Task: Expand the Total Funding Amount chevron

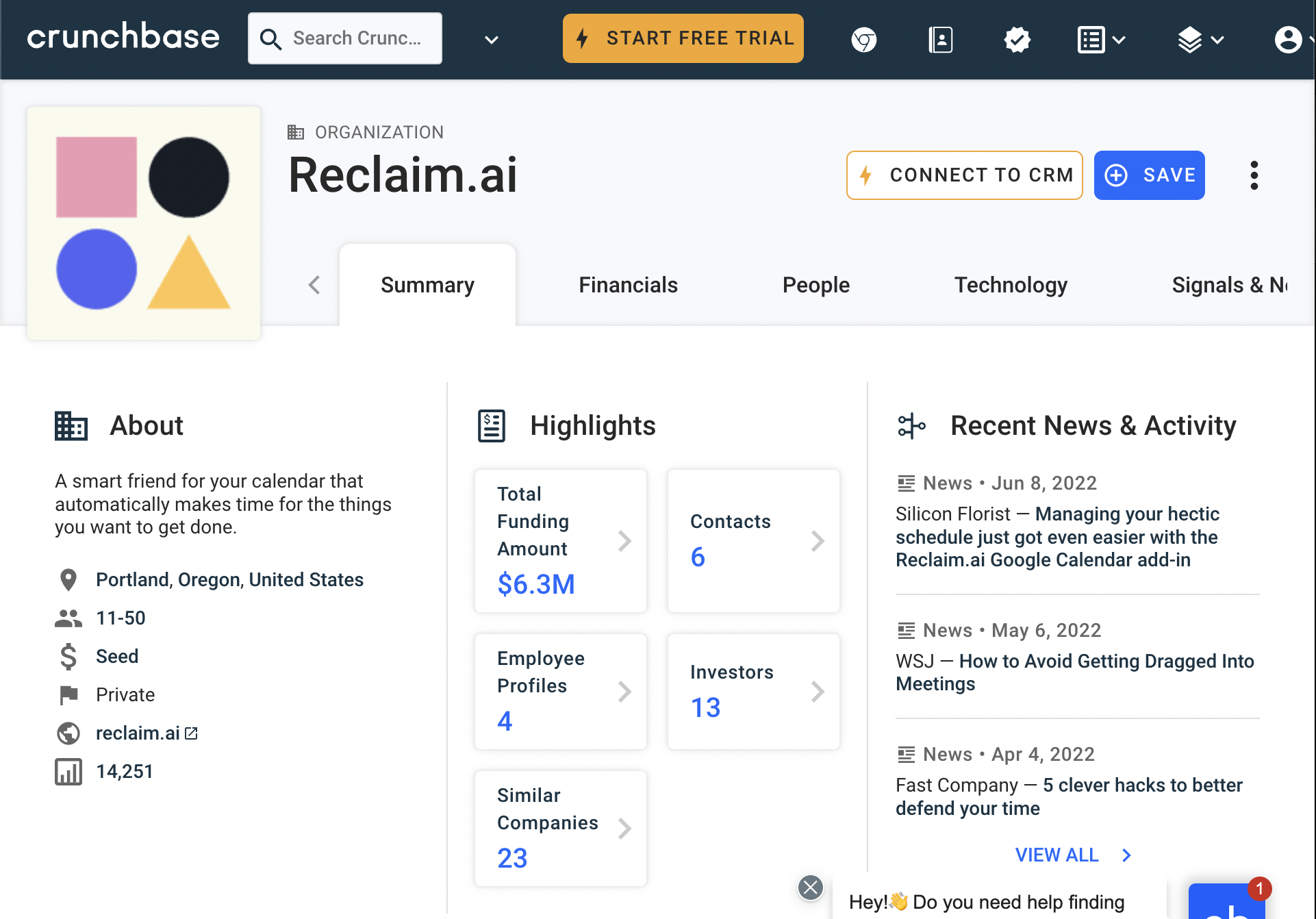Action: click(x=624, y=541)
